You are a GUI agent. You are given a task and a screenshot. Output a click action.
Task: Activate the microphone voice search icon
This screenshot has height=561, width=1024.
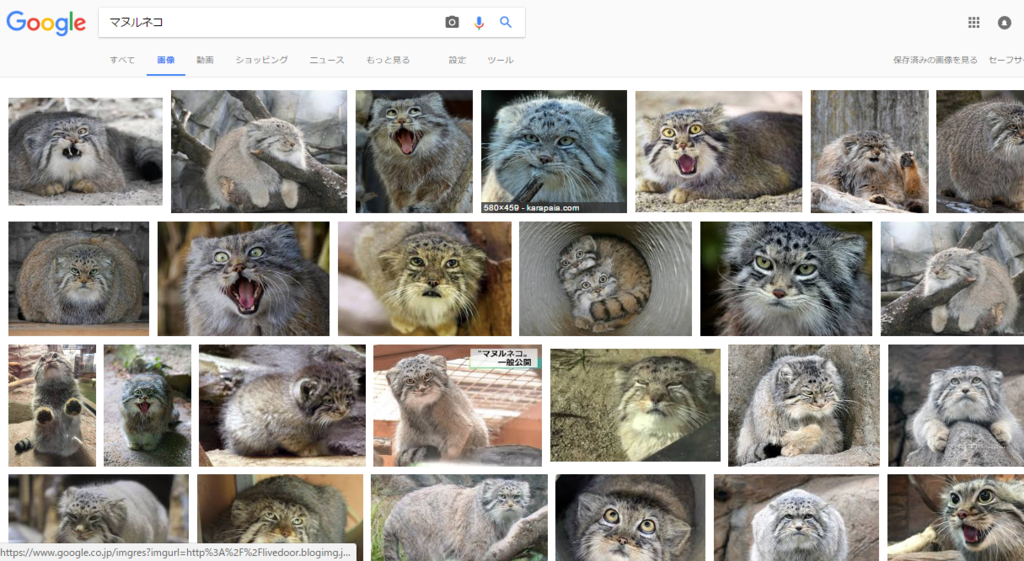pos(479,22)
